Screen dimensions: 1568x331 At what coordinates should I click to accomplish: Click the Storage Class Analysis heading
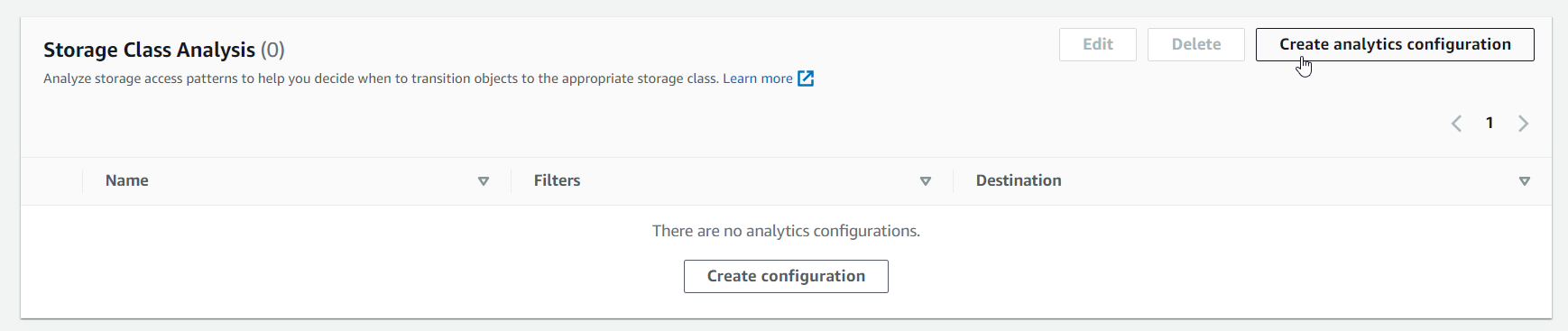pyautogui.click(x=150, y=50)
